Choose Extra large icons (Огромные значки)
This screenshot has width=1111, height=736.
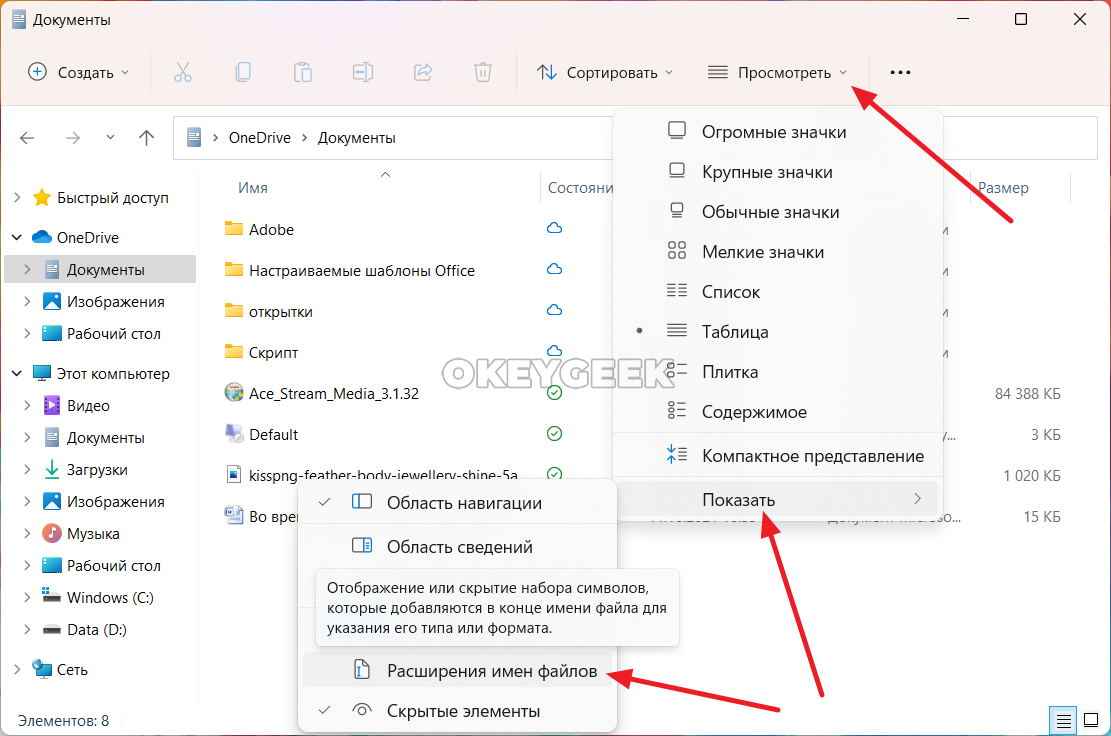point(777,132)
